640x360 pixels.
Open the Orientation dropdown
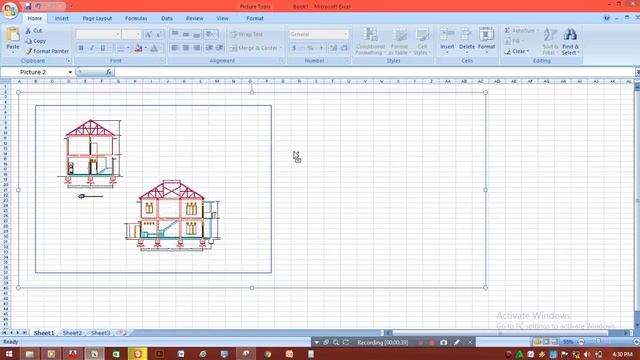click(x=211, y=34)
